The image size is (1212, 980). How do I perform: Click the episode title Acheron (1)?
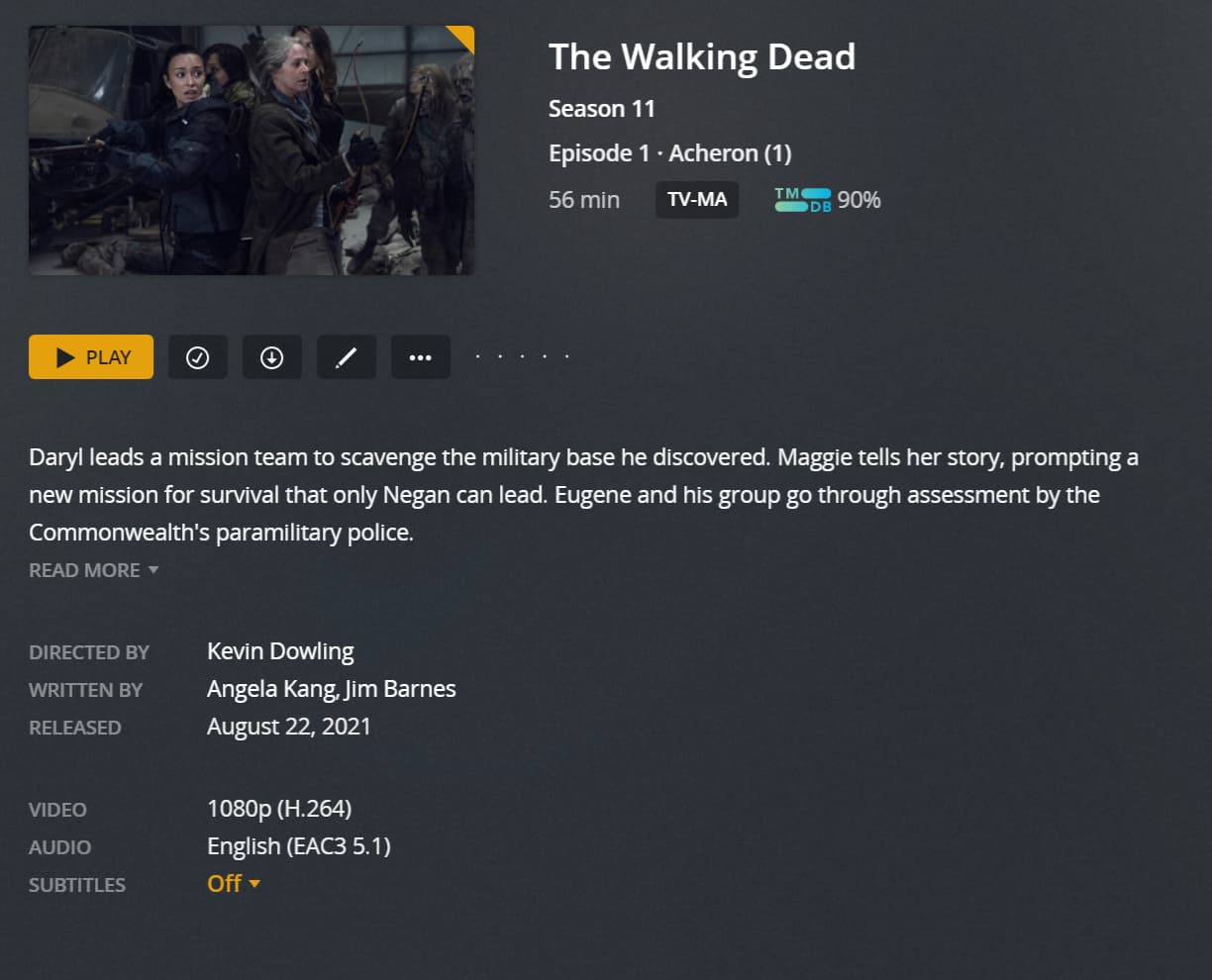pos(730,153)
